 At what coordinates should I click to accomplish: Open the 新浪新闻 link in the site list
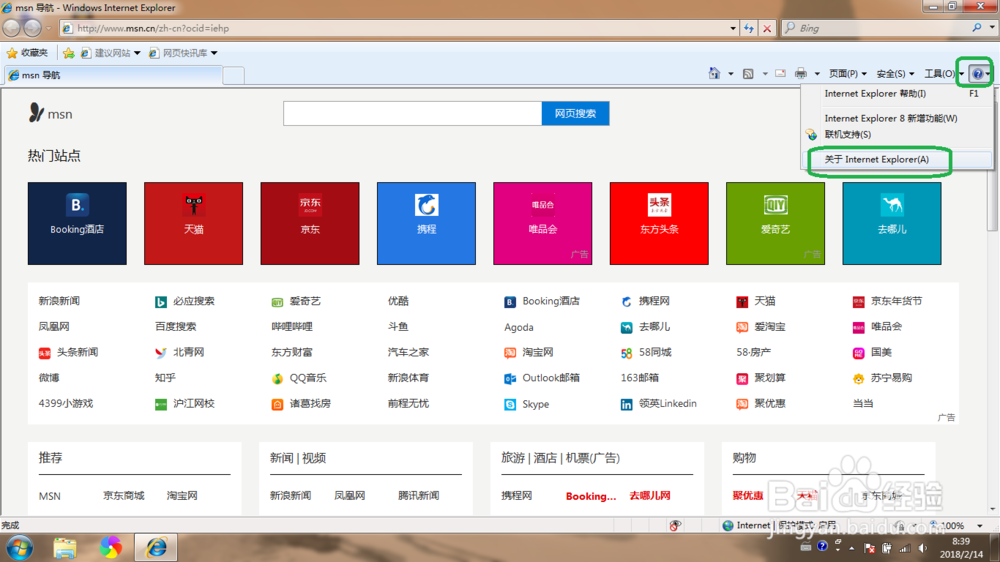tap(59, 301)
